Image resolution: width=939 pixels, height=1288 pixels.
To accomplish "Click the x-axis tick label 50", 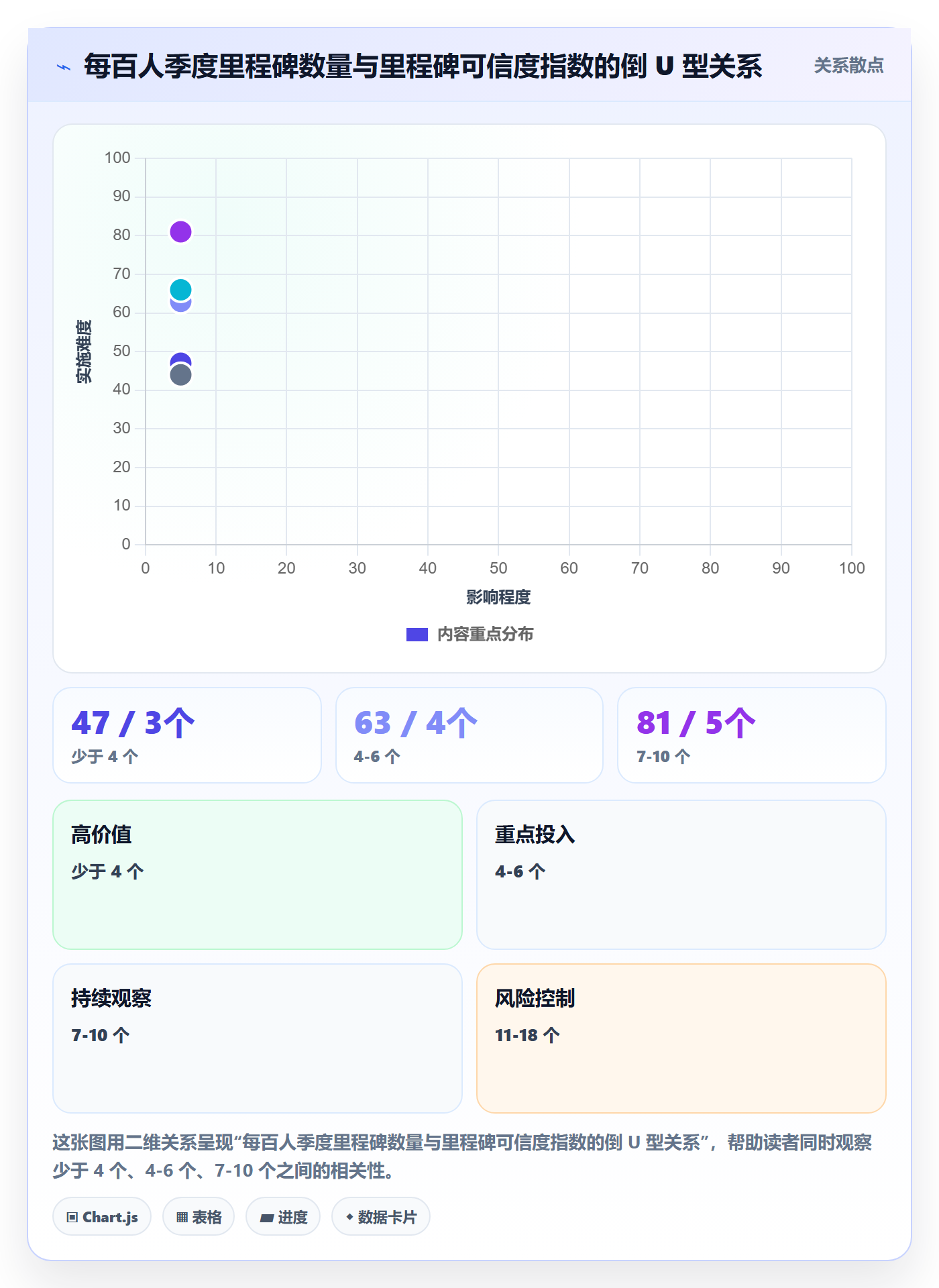I will [498, 568].
